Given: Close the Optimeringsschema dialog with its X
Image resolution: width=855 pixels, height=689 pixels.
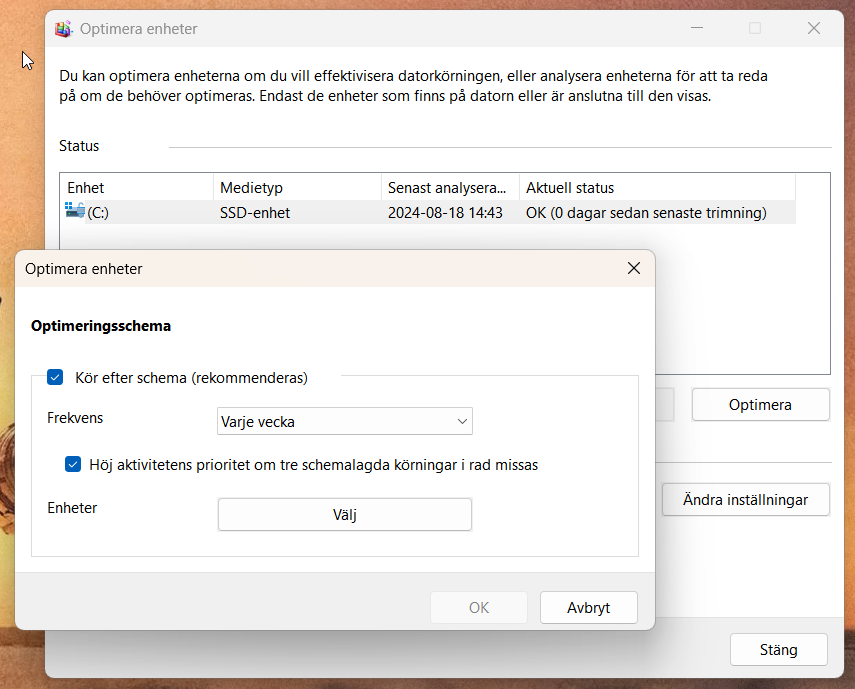Looking at the screenshot, I should click(633, 268).
